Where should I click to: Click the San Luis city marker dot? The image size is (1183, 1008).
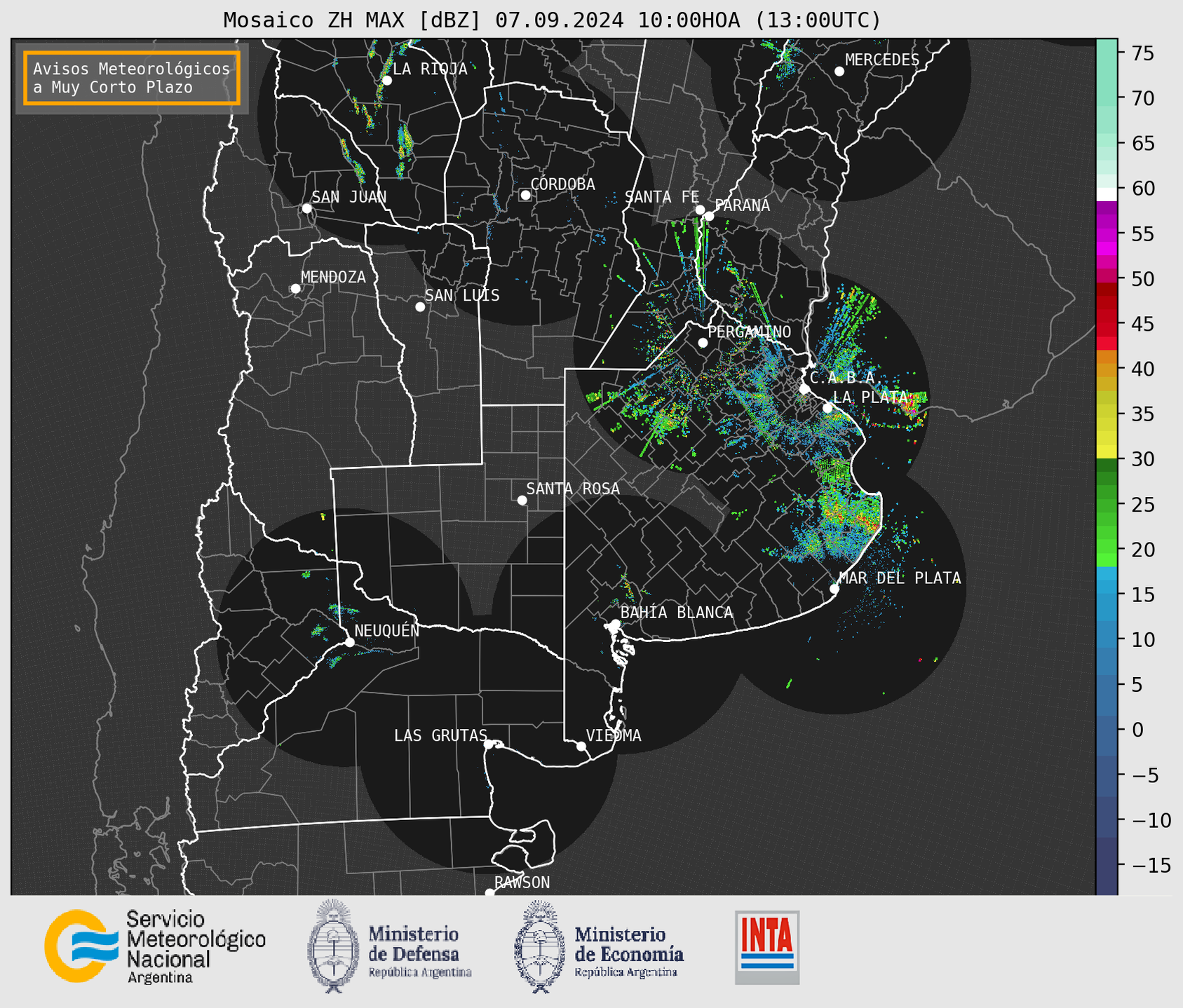pos(420,307)
